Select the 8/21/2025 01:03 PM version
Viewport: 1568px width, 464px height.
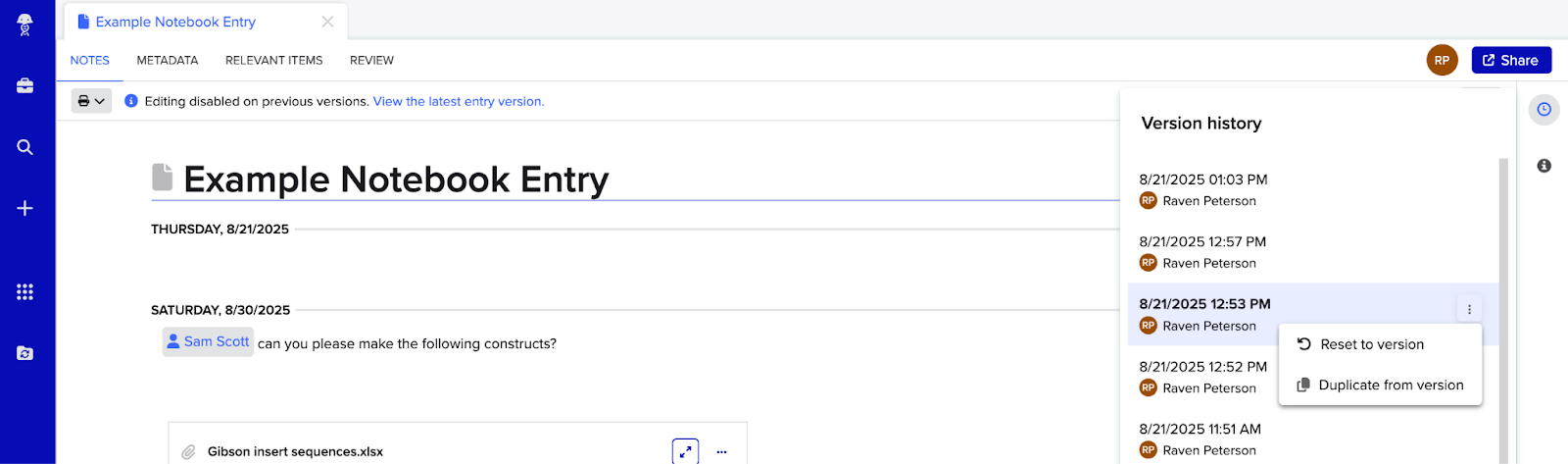[1203, 180]
